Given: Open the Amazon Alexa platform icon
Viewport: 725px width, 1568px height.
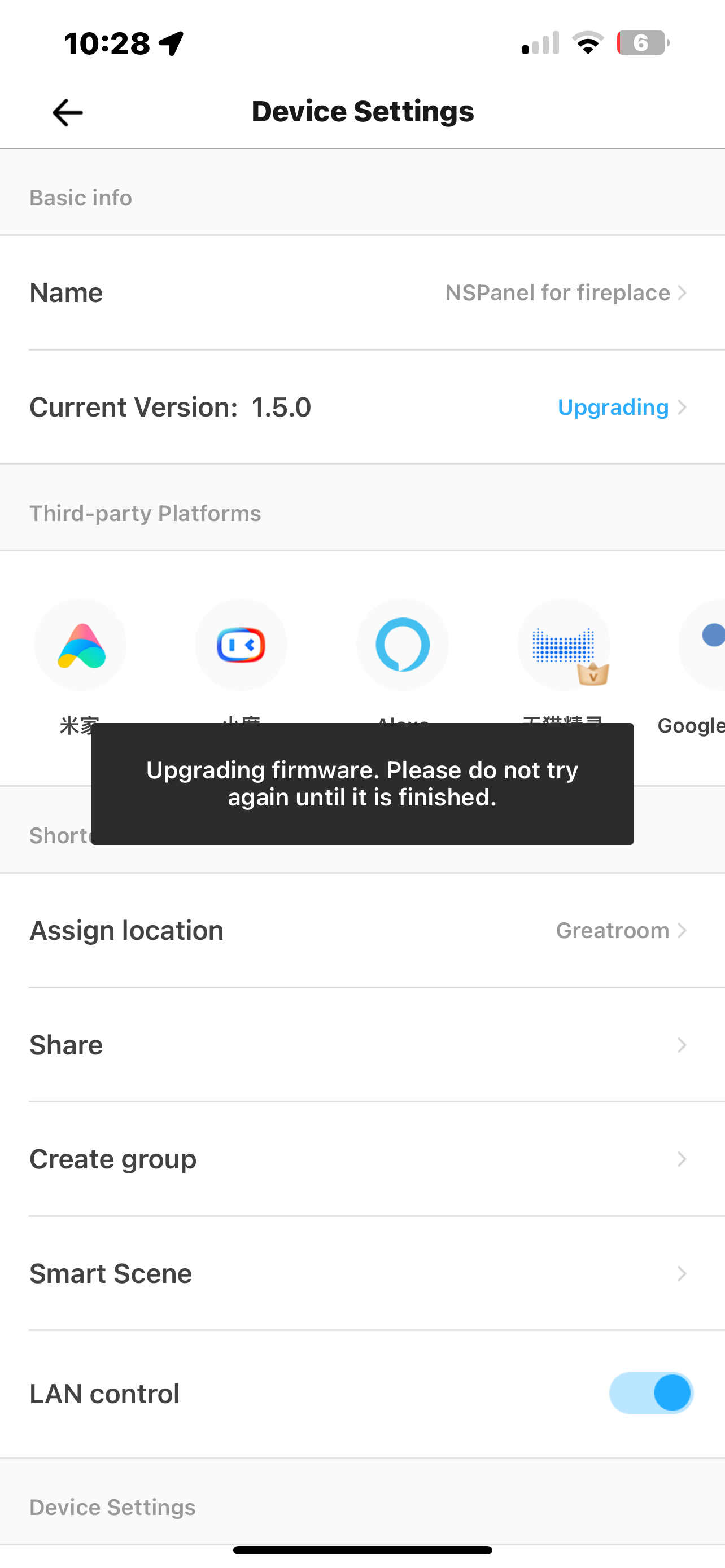Looking at the screenshot, I should [403, 645].
